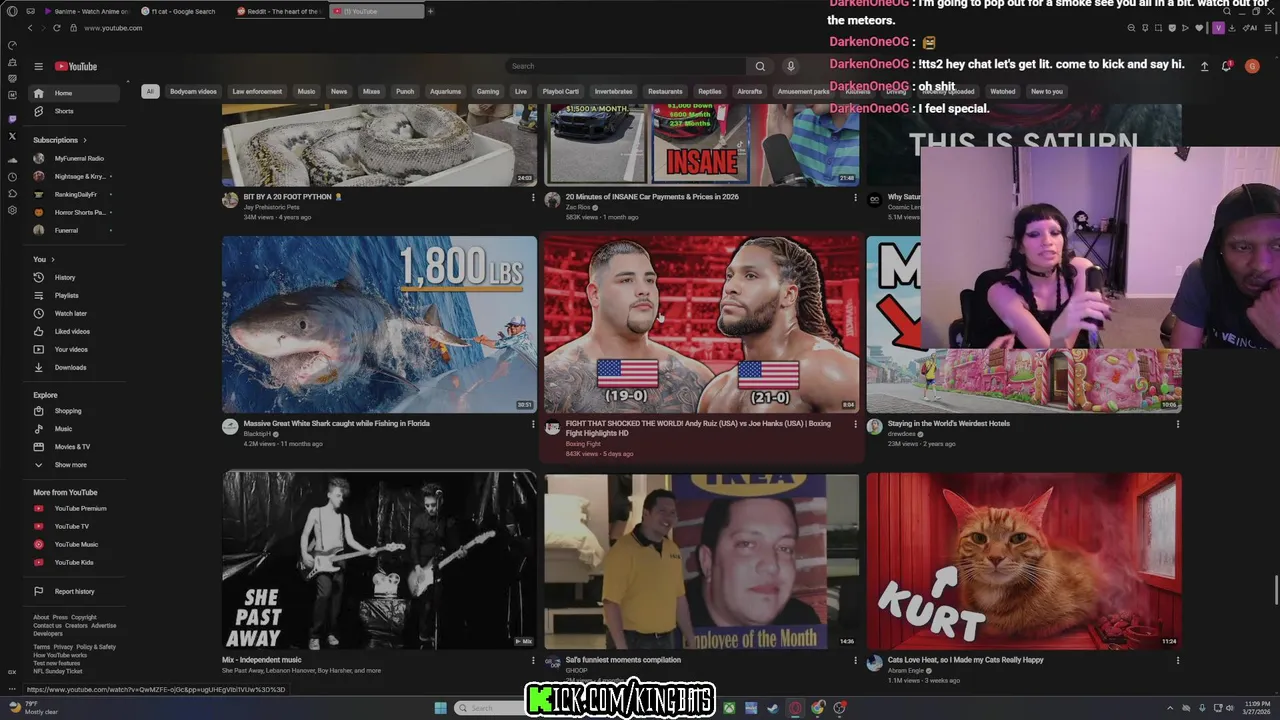Open Sal's funniest moments compilation title

pyautogui.click(x=623, y=660)
